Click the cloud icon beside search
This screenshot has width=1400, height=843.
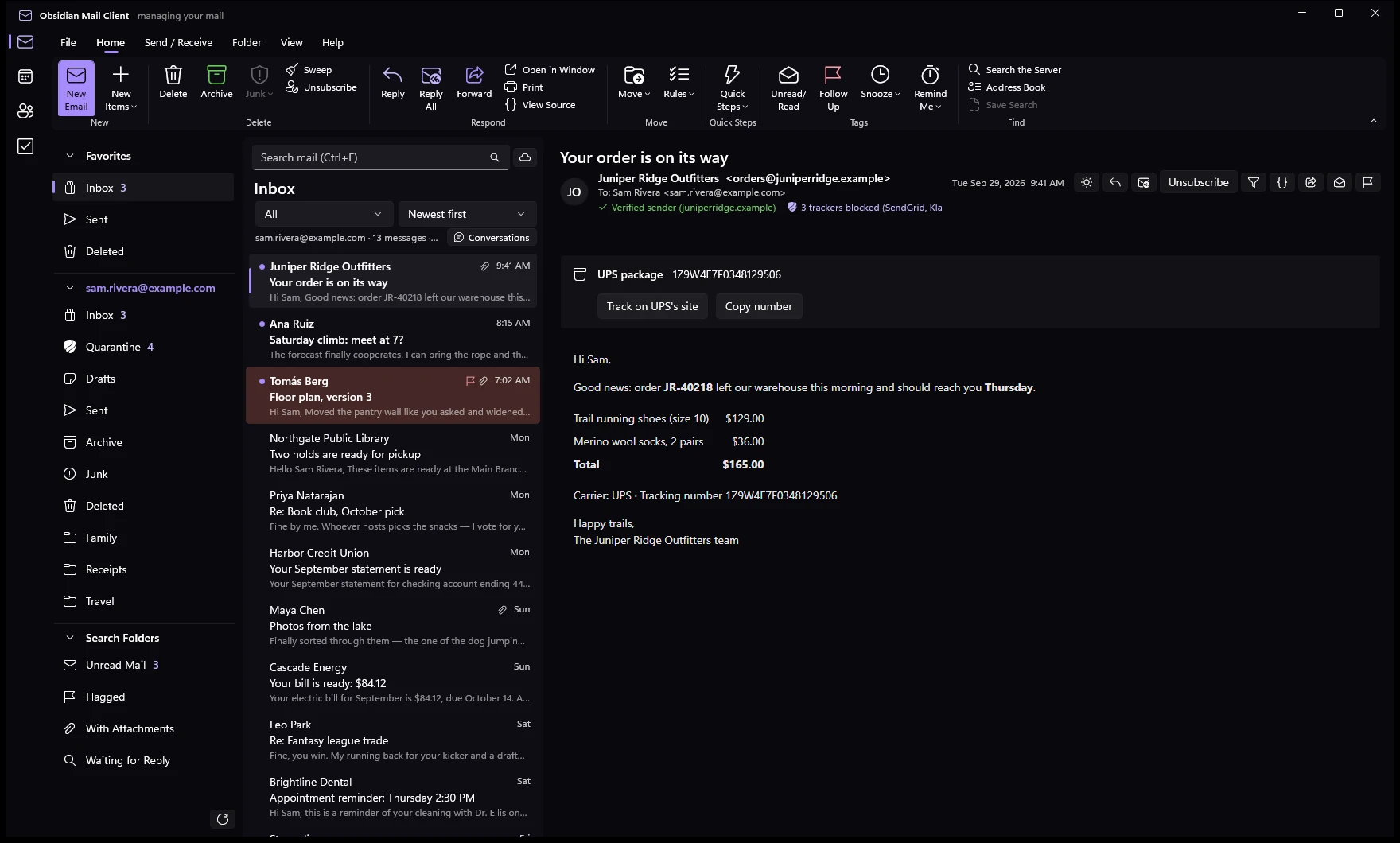(x=525, y=157)
